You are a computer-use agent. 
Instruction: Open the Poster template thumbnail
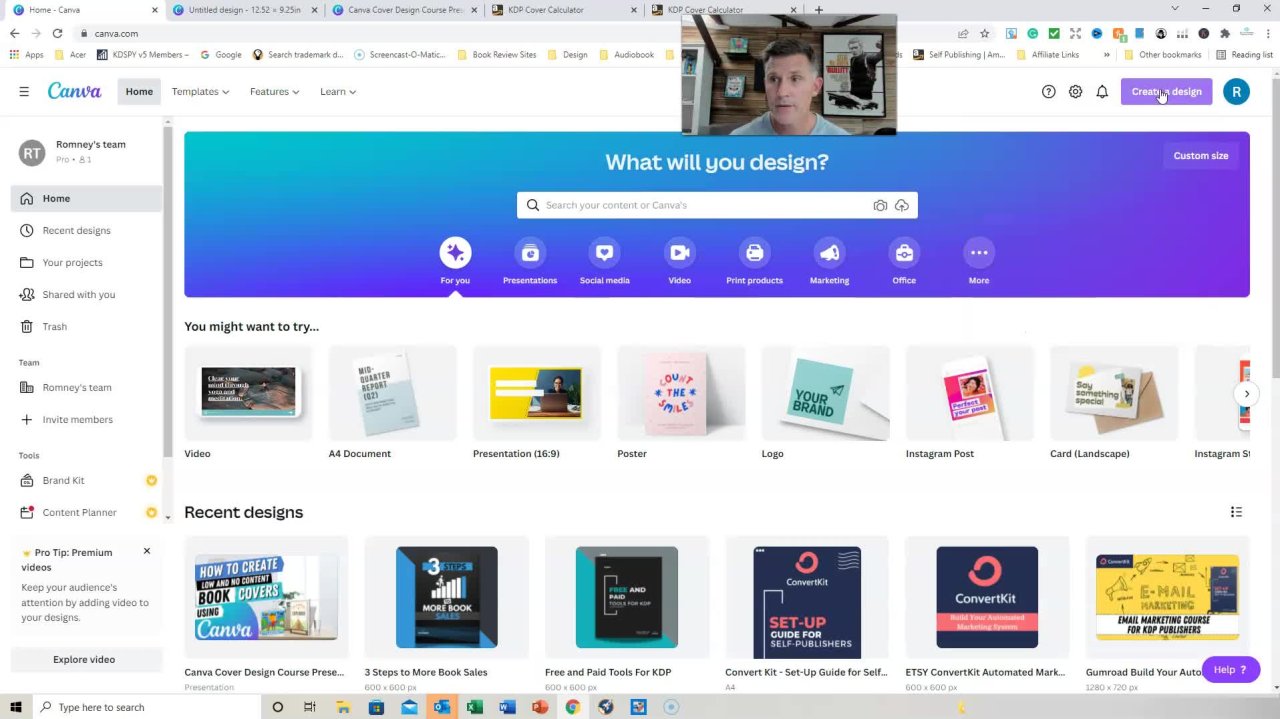coord(681,393)
